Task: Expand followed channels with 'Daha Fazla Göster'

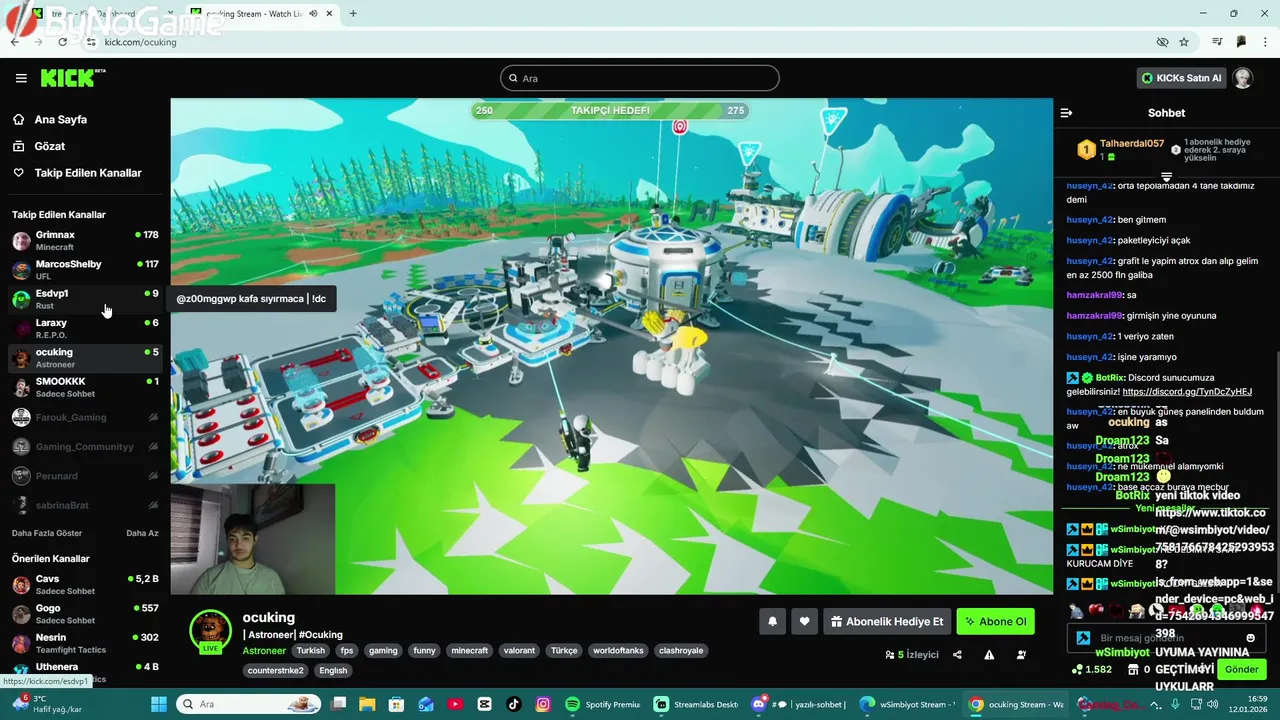Action: click(x=47, y=533)
